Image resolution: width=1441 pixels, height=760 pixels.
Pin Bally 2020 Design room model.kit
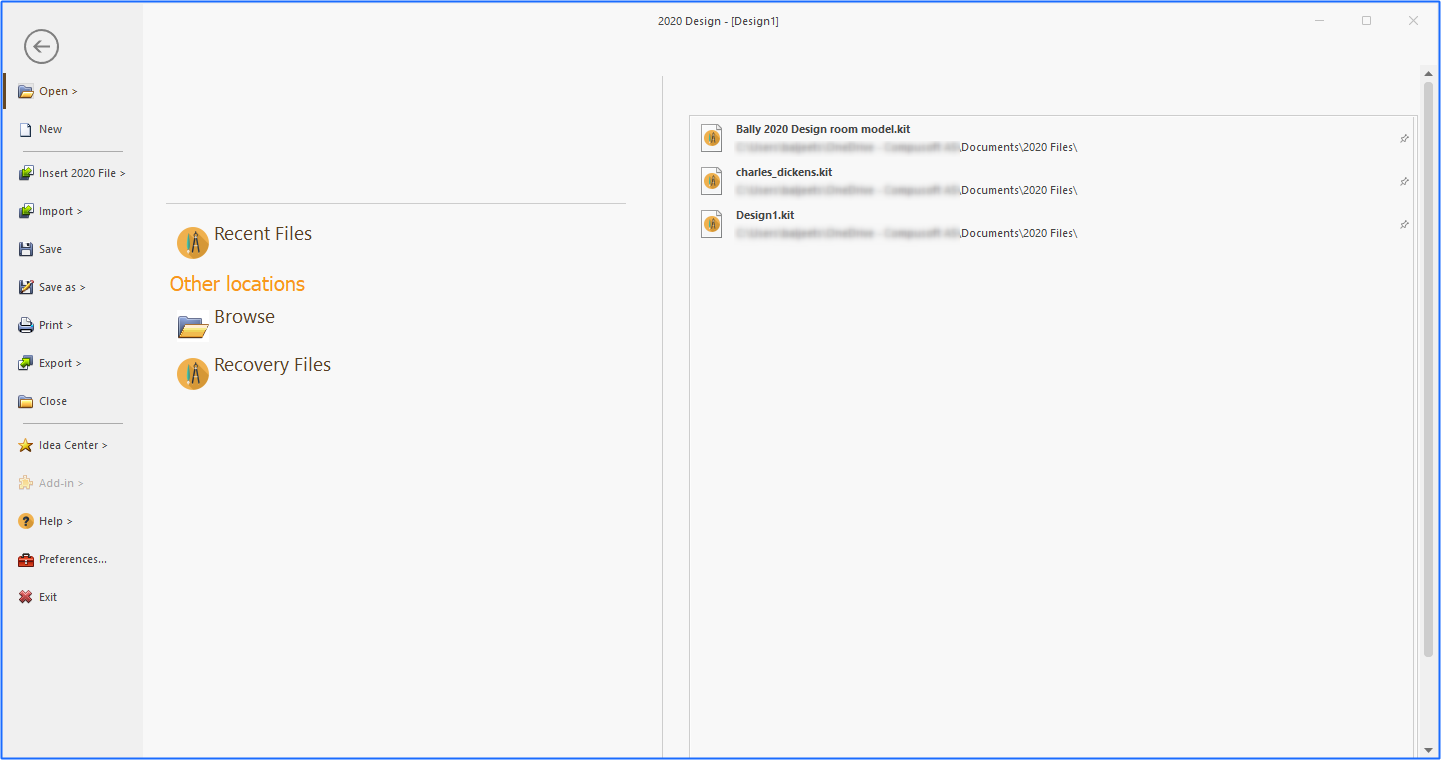click(x=1404, y=139)
